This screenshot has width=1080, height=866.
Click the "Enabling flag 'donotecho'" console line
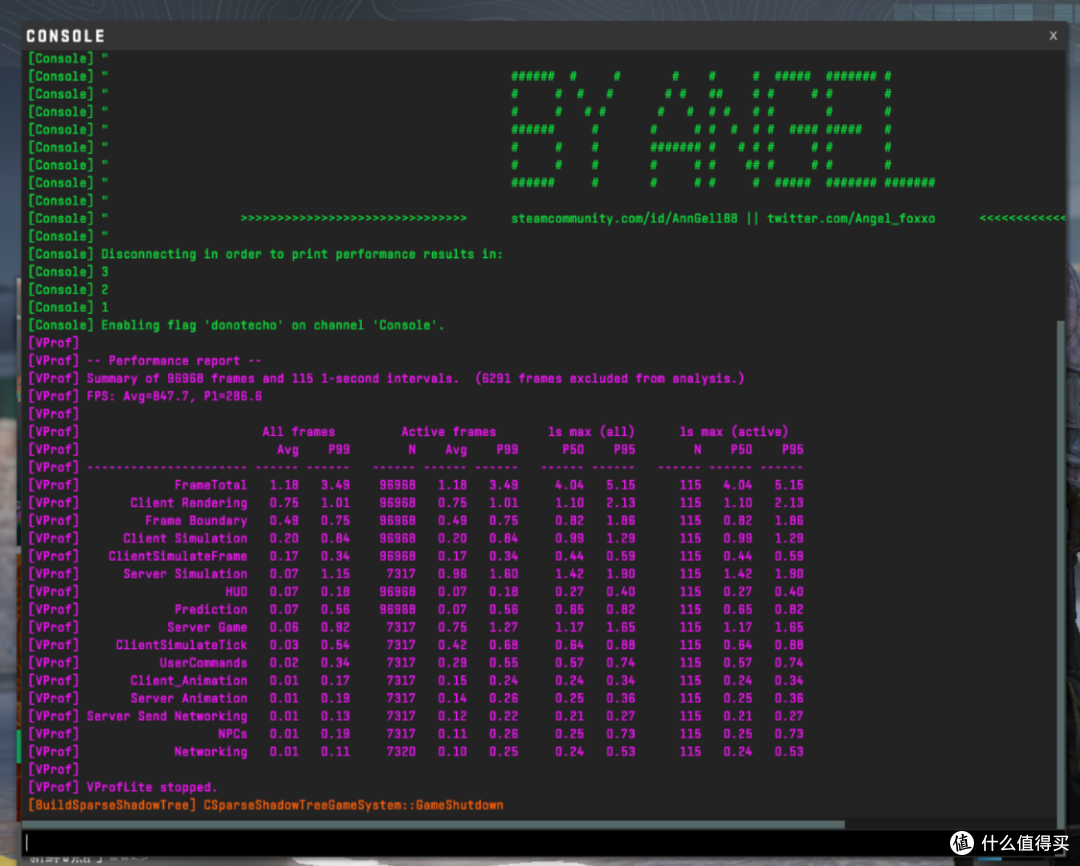click(236, 325)
